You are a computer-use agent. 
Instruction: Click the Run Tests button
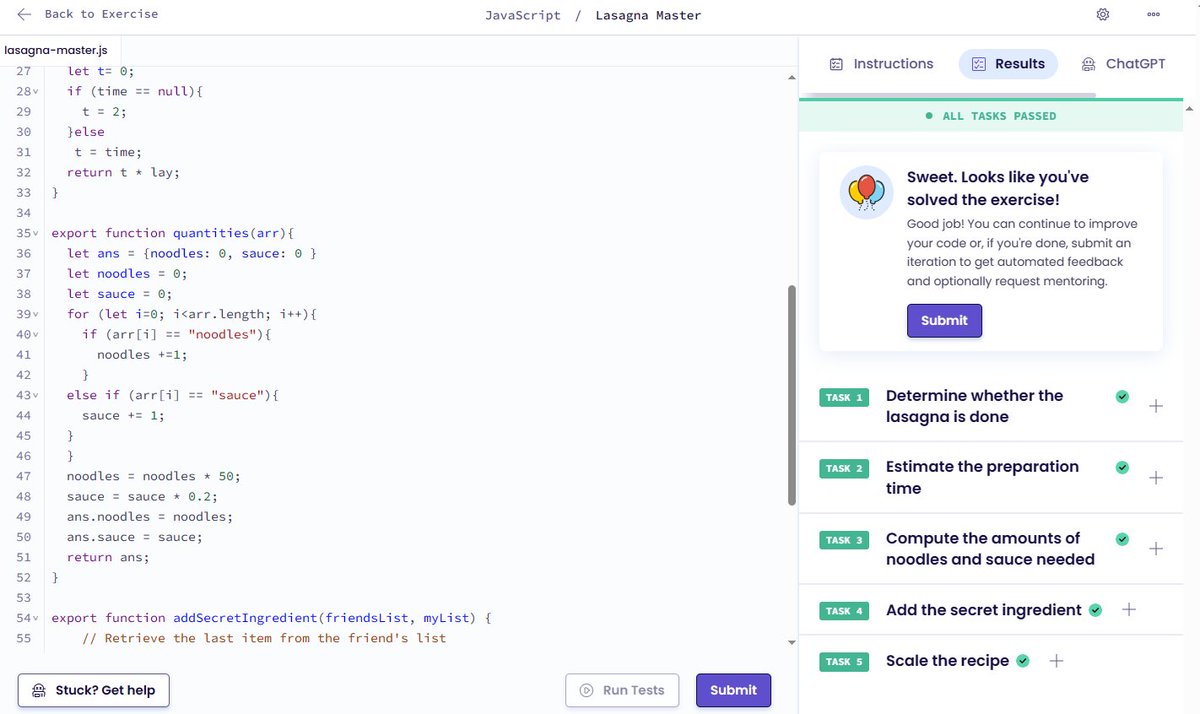tap(622, 690)
